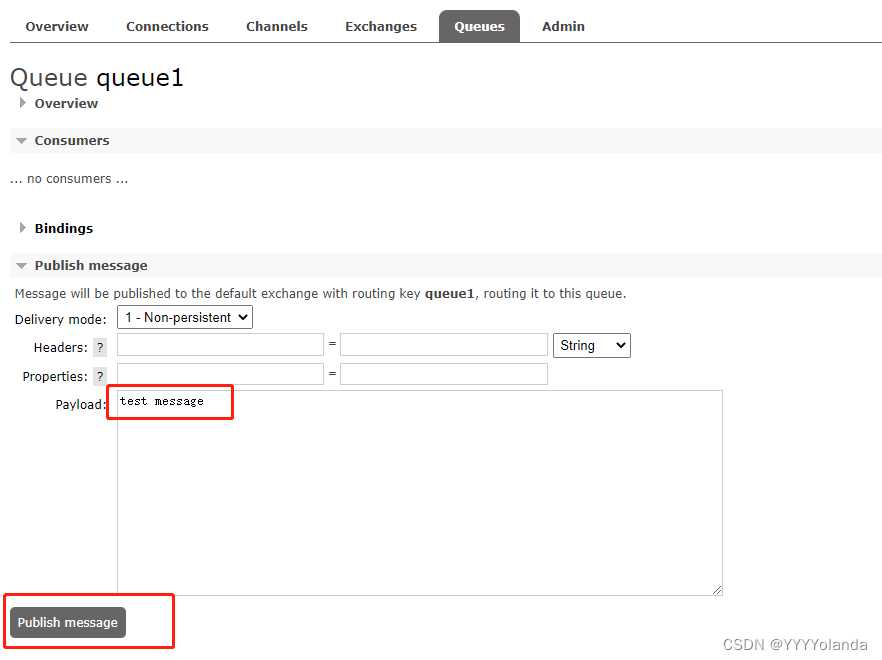Screen dimensions: 882x660
Task: Select the Queues tab
Action: (x=479, y=26)
